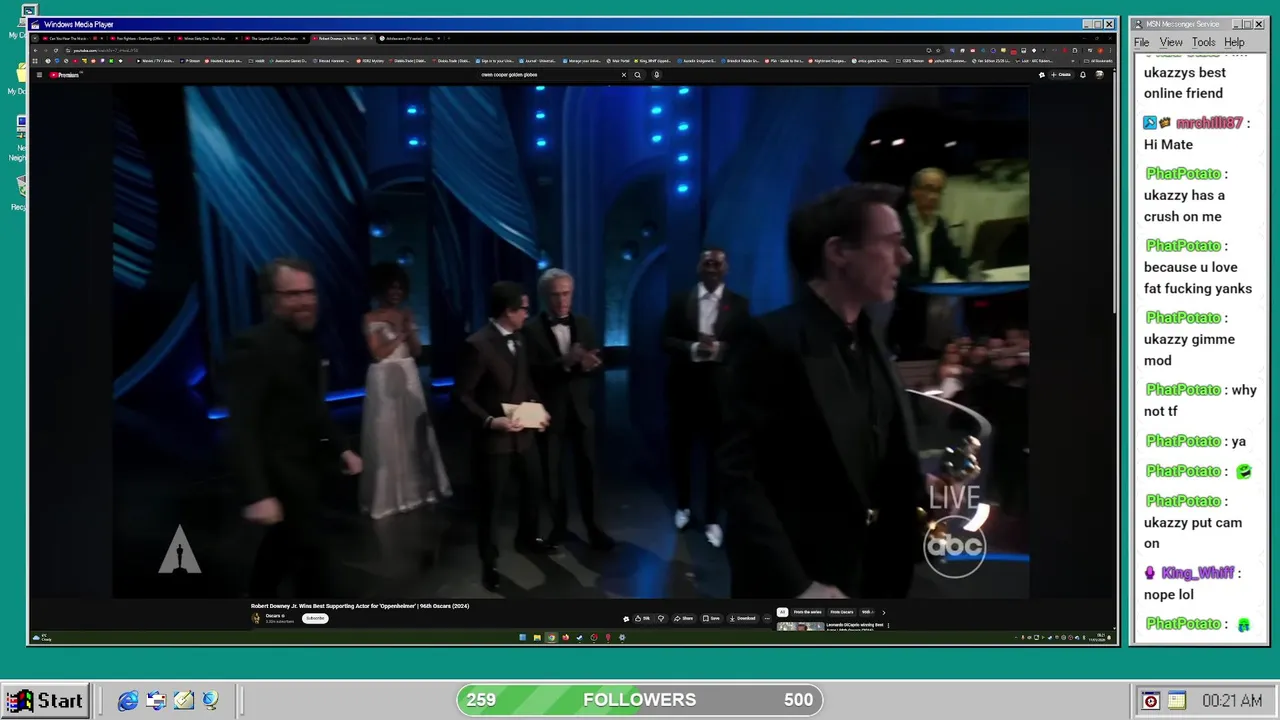Open YouTube notifications bell
The image size is (1280, 720).
[x=1082, y=75]
